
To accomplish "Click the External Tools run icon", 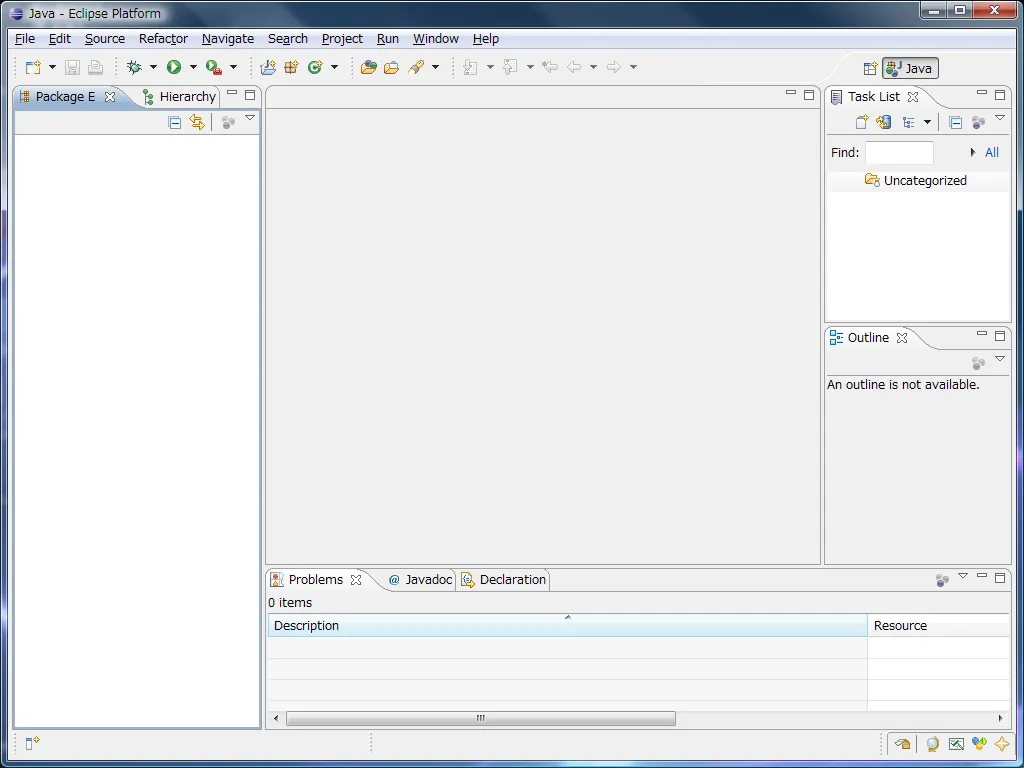I will tap(214, 67).
